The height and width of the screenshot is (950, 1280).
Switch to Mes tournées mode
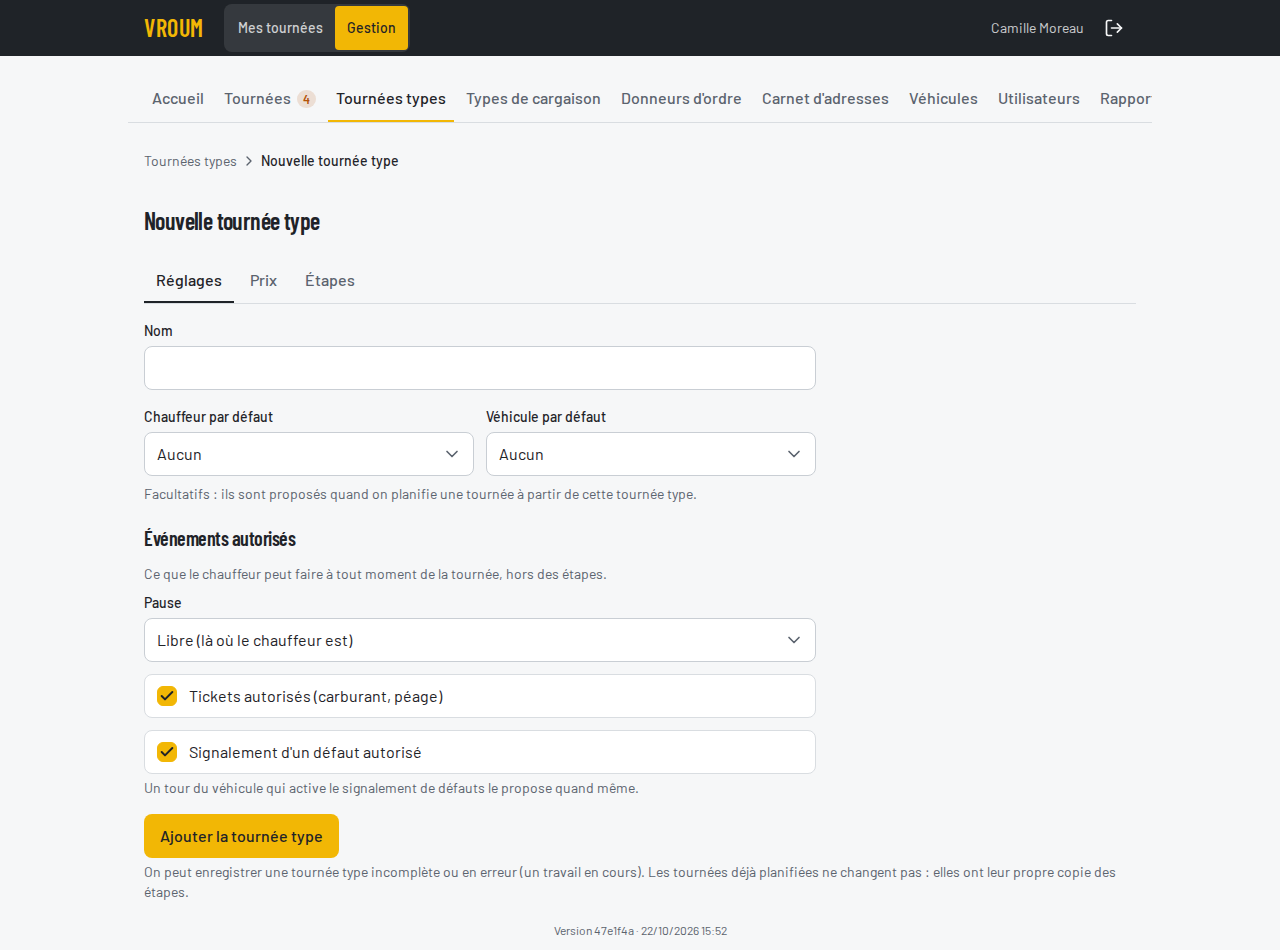pos(280,28)
